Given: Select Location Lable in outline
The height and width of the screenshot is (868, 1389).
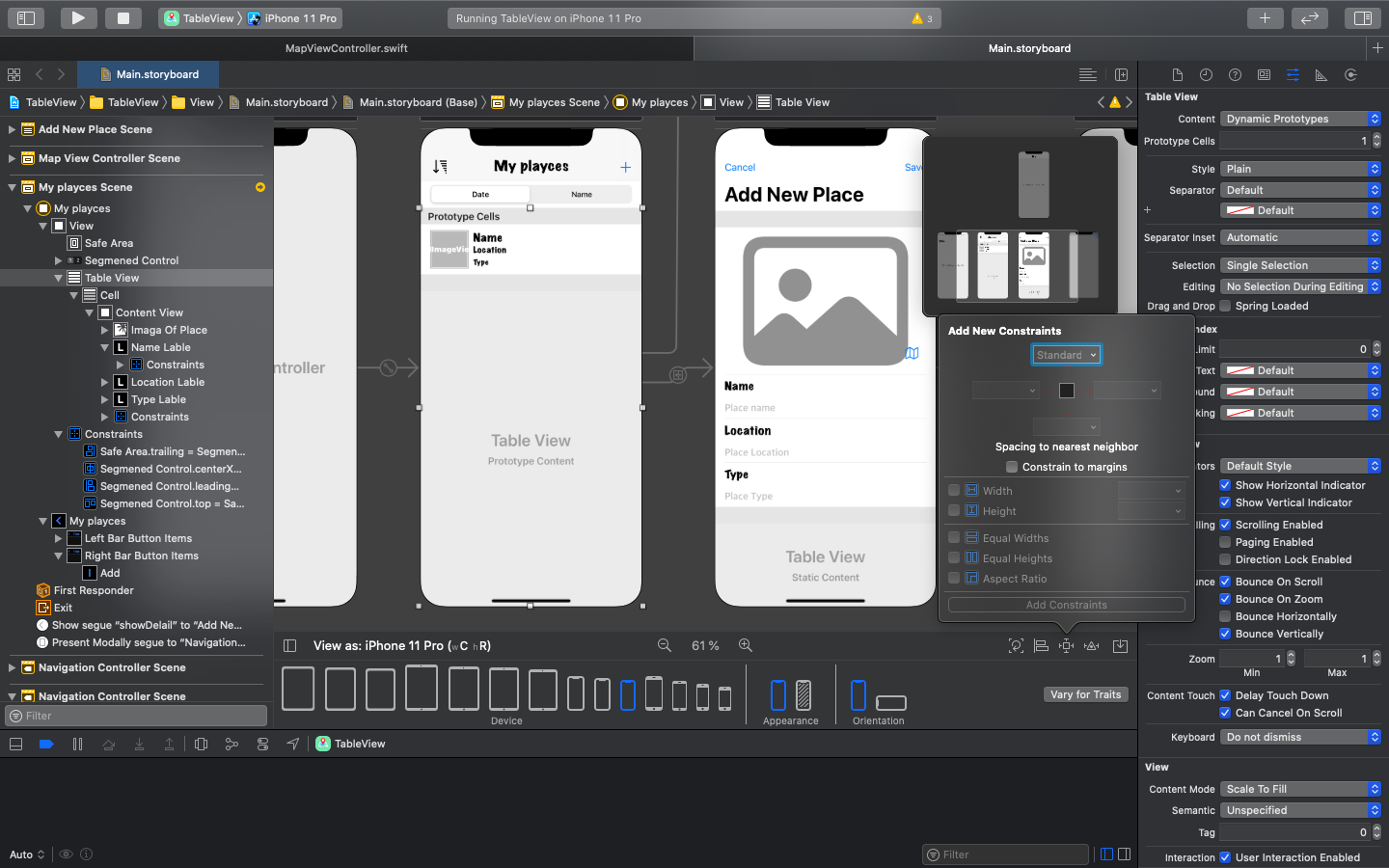Looking at the screenshot, I should pyautogui.click(x=168, y=382).
